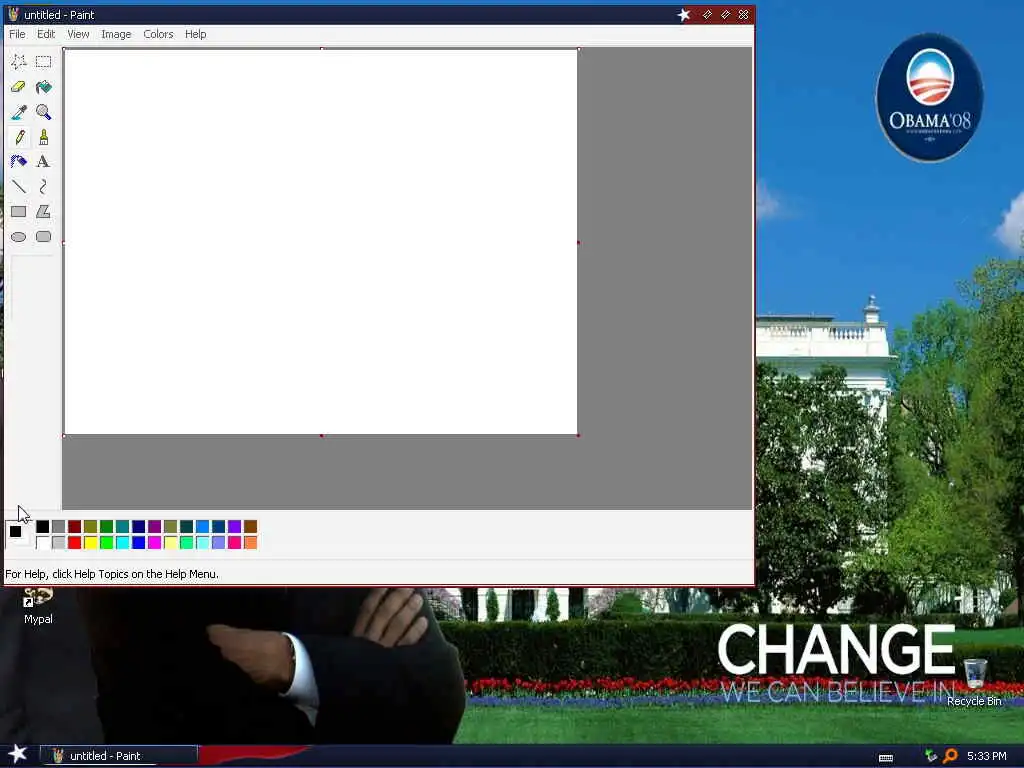Pick the light gray swatch
The width and height of the screenshot is (1024, 768).
(58, 543)
